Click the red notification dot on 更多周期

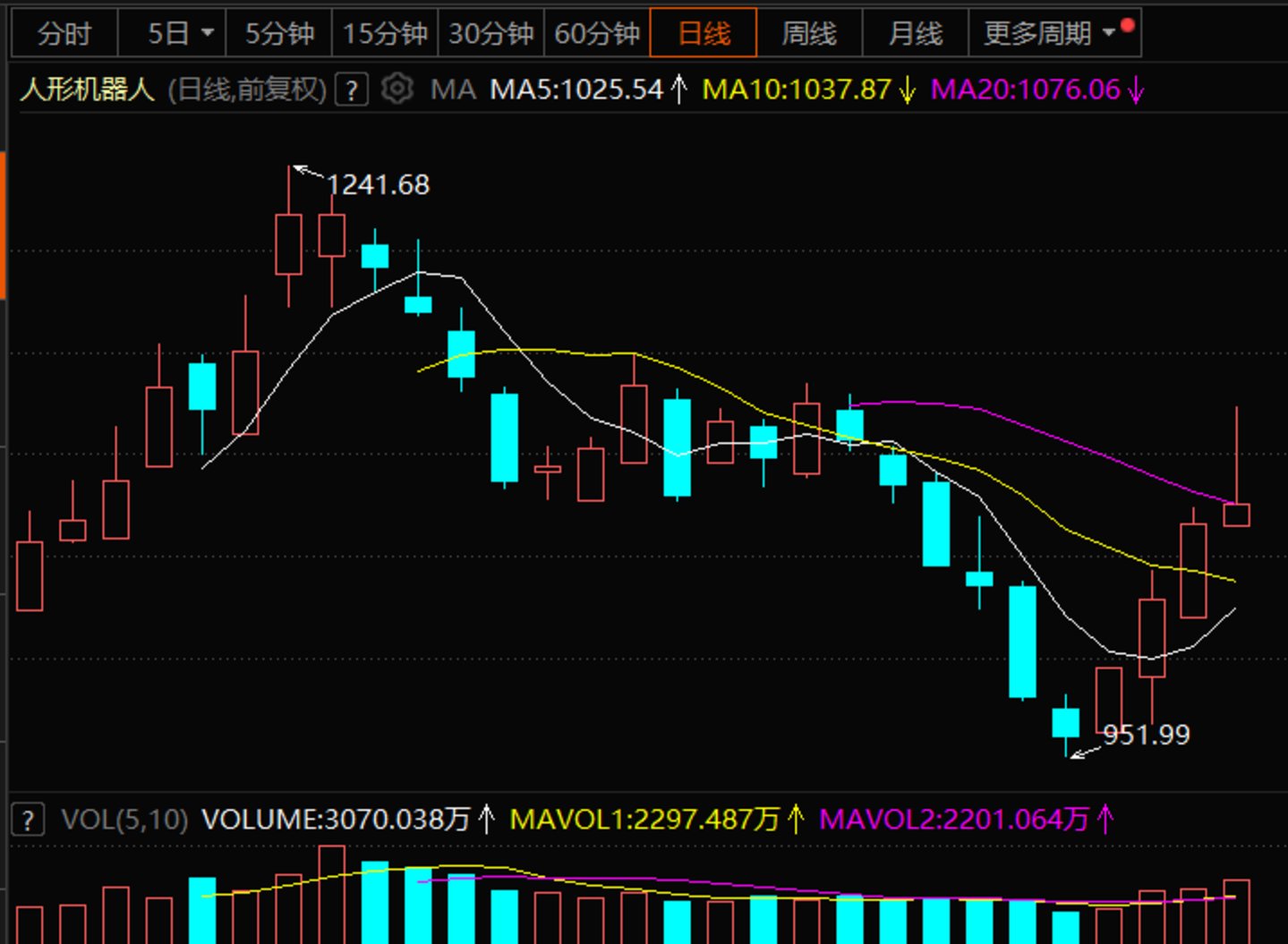coord(1127,25)
